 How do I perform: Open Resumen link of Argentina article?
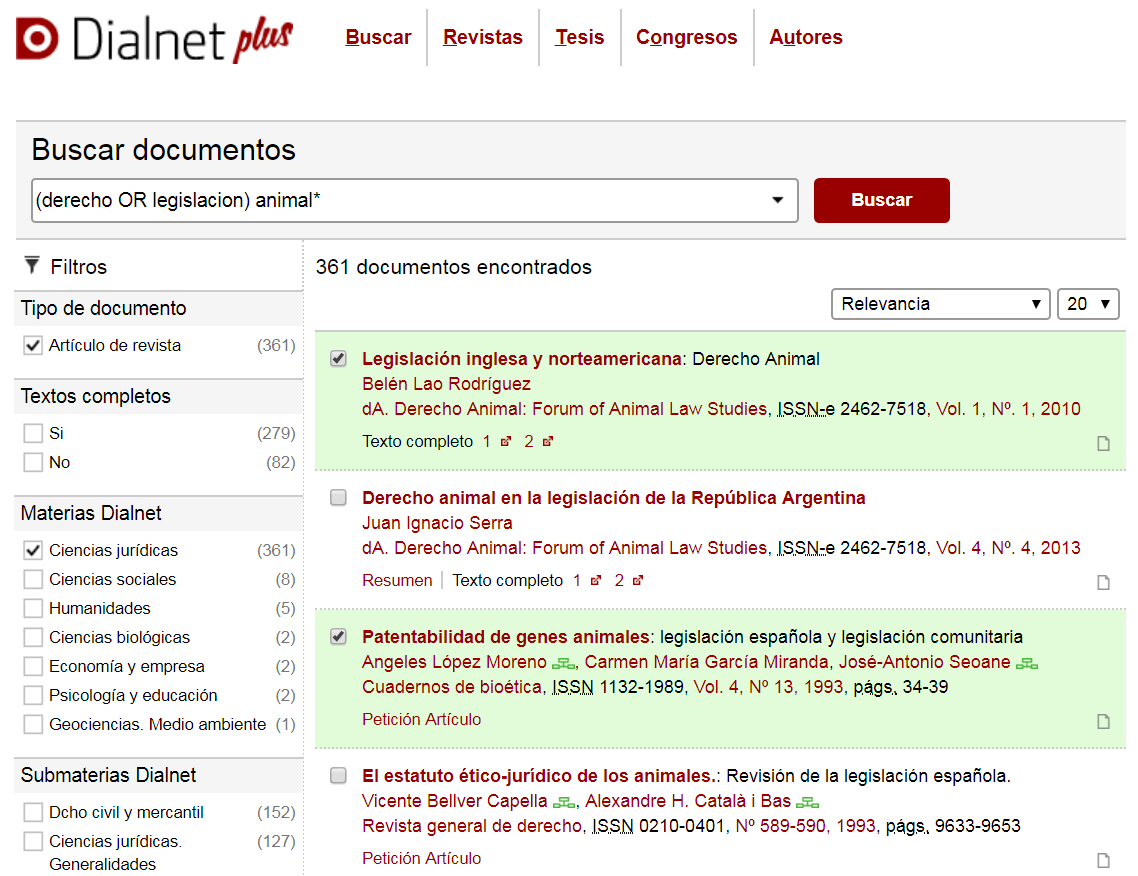[397, 580]
